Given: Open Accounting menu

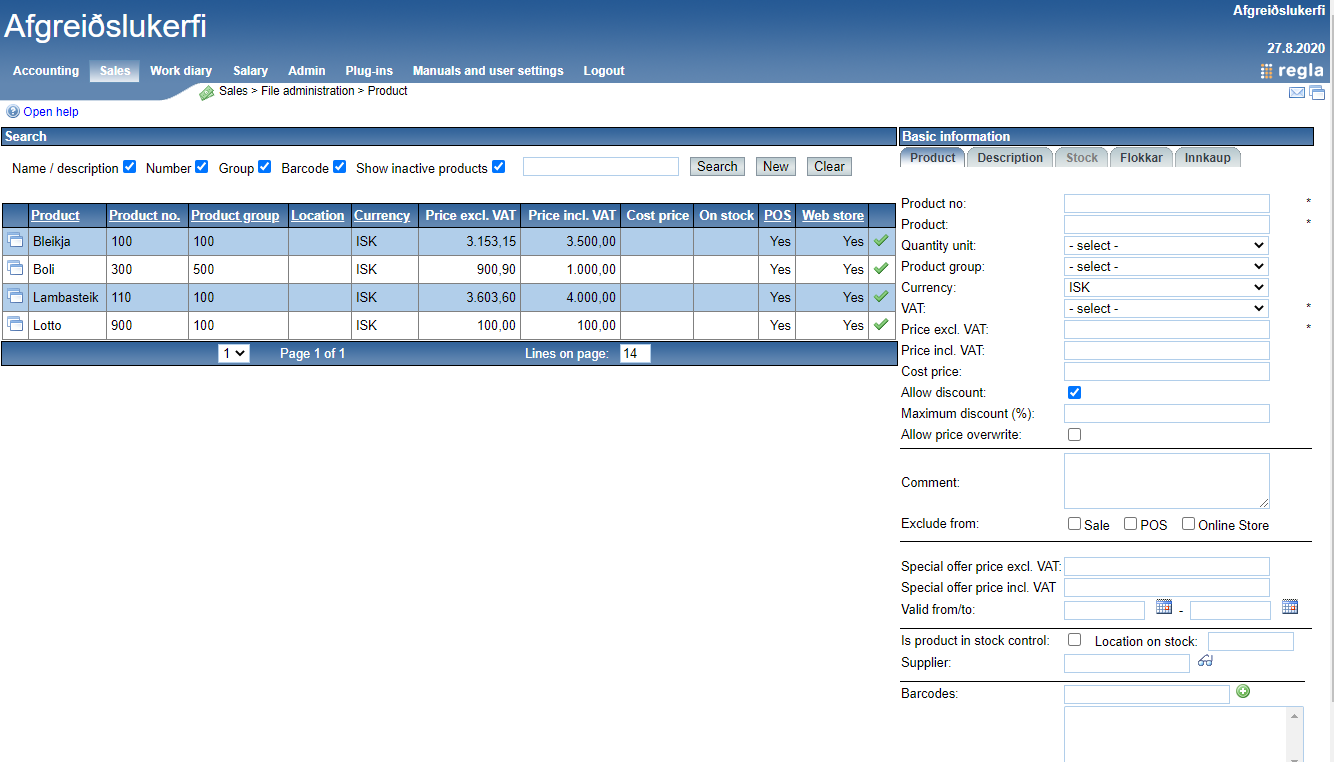Looking at the screenshot, I should 46,71.
